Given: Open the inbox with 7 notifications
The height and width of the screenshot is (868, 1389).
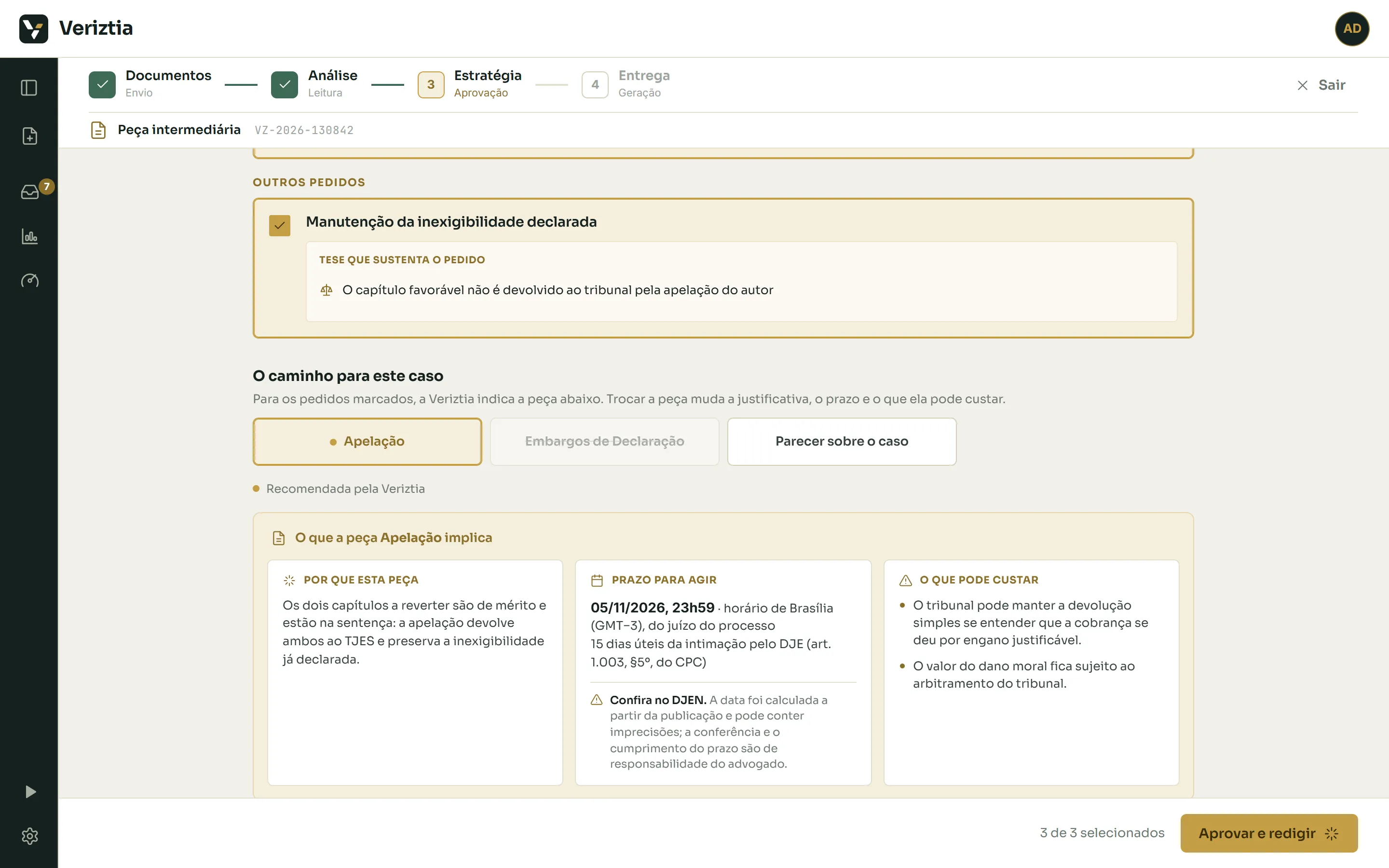Looking at the screenshot, I should tap(30, 191).
